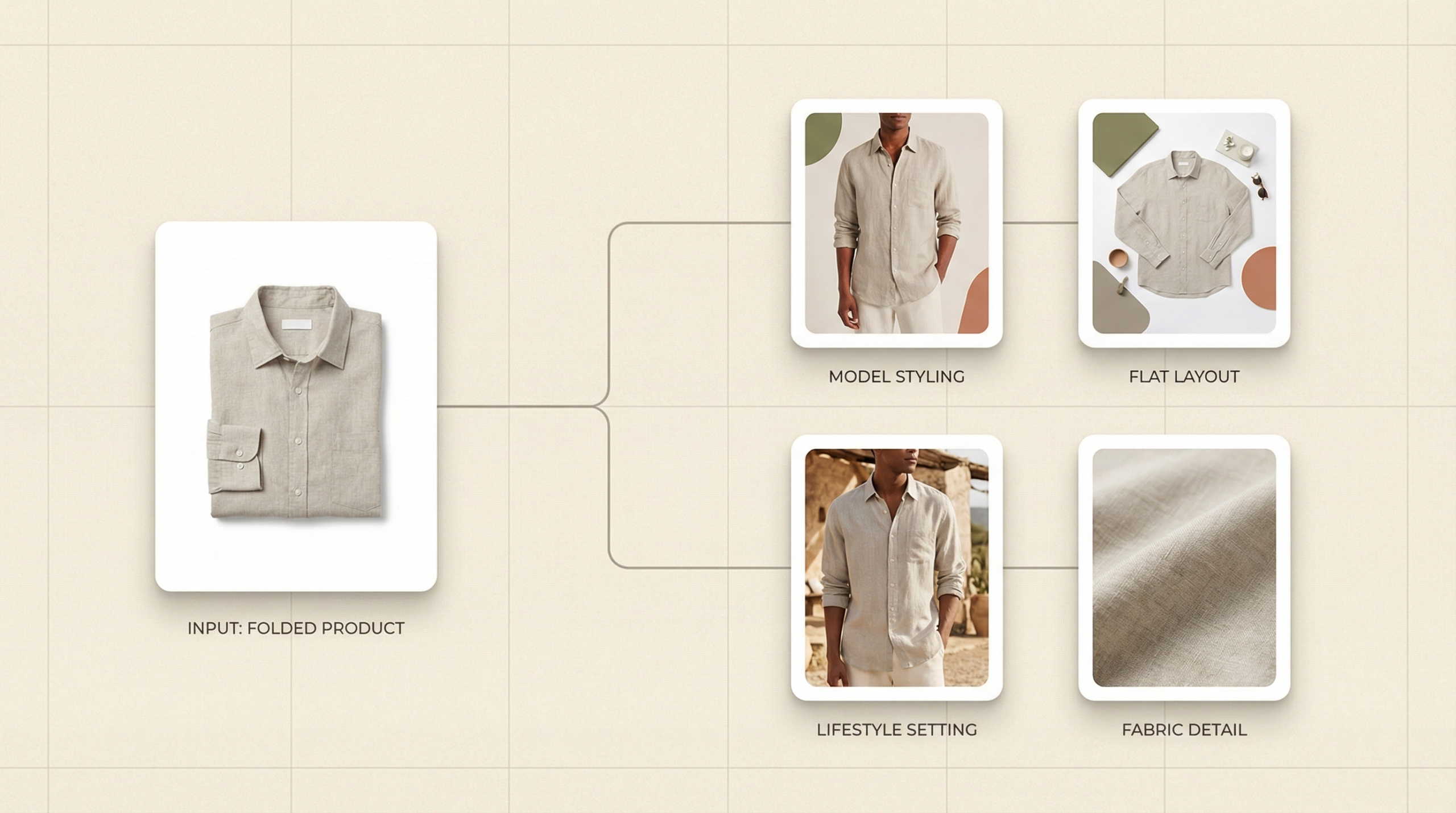Click the INPUT: FOLDED PRODUCT label
Viewport: 1456px width, 813px height.
[x=296, y=628]
